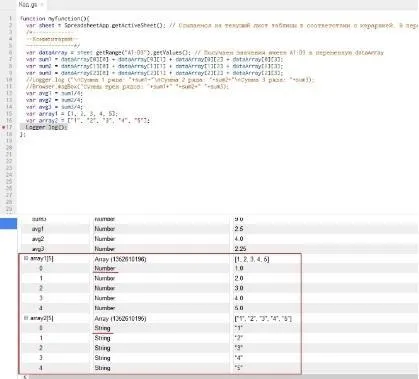This screenshot has height=379, width=419.
Task: Click the [1, 2, 3, 4, 5] array1 value
Action: (x=252, y=259)
